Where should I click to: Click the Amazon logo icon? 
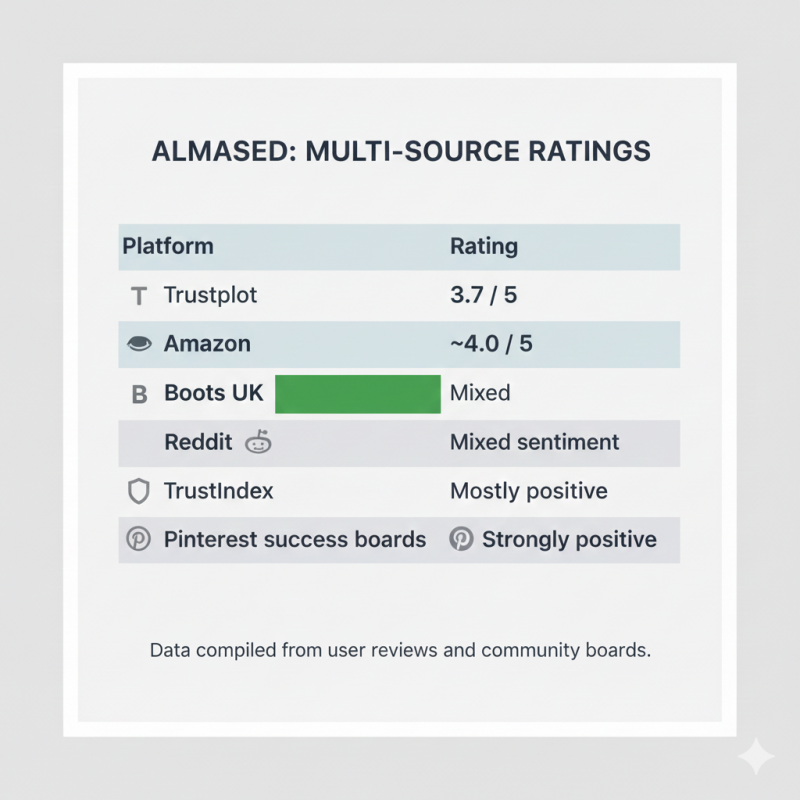tap(140, 344)
